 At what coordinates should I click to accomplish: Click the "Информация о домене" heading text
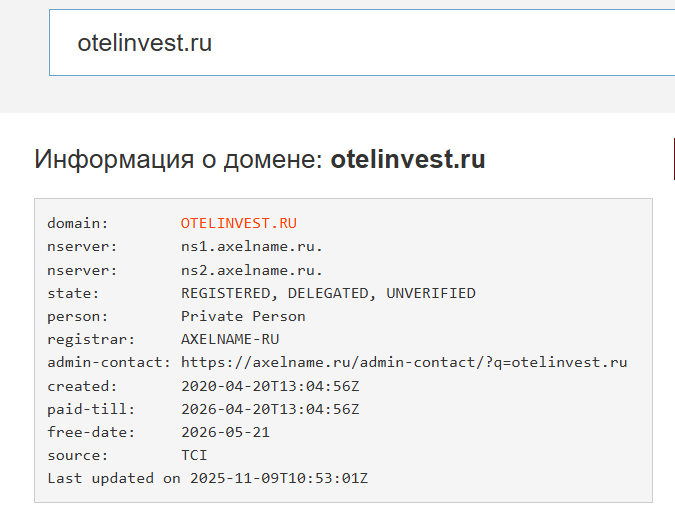pos(178,160)
